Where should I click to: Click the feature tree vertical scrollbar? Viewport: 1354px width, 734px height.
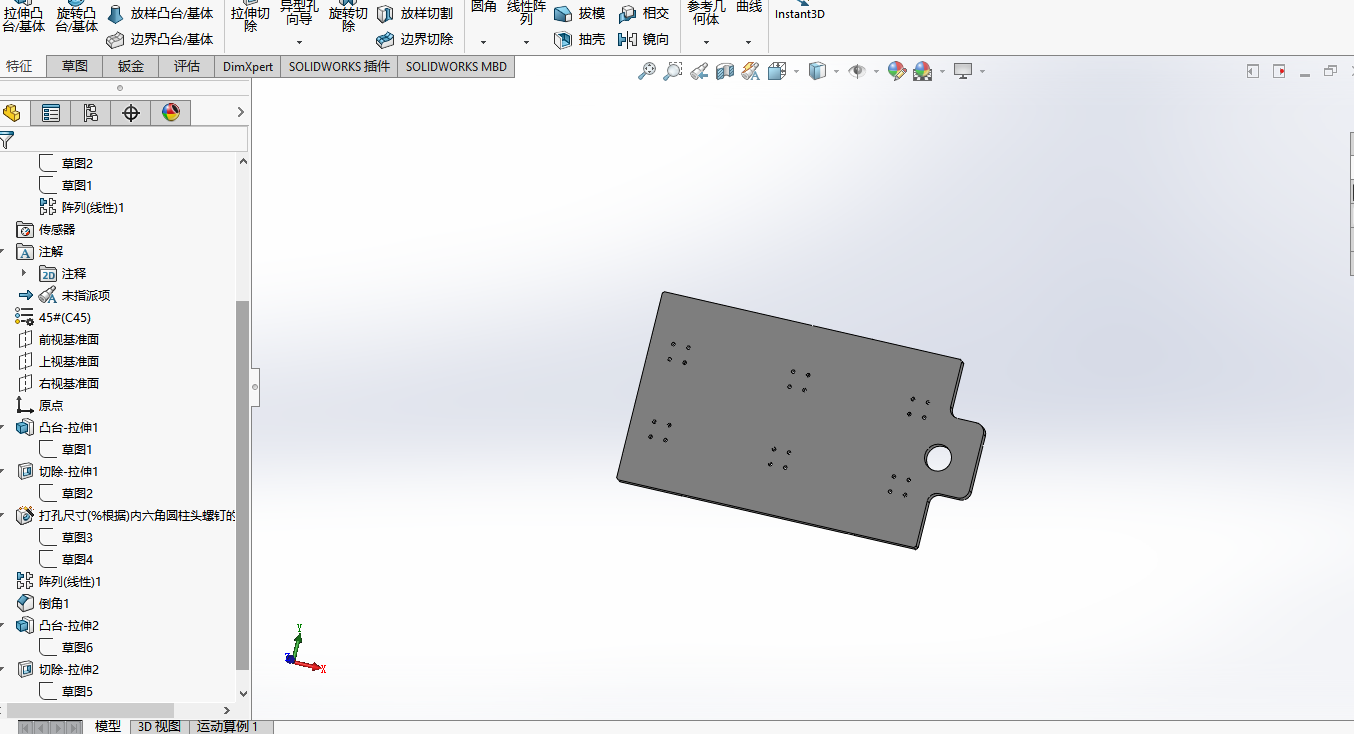point(242,485)
